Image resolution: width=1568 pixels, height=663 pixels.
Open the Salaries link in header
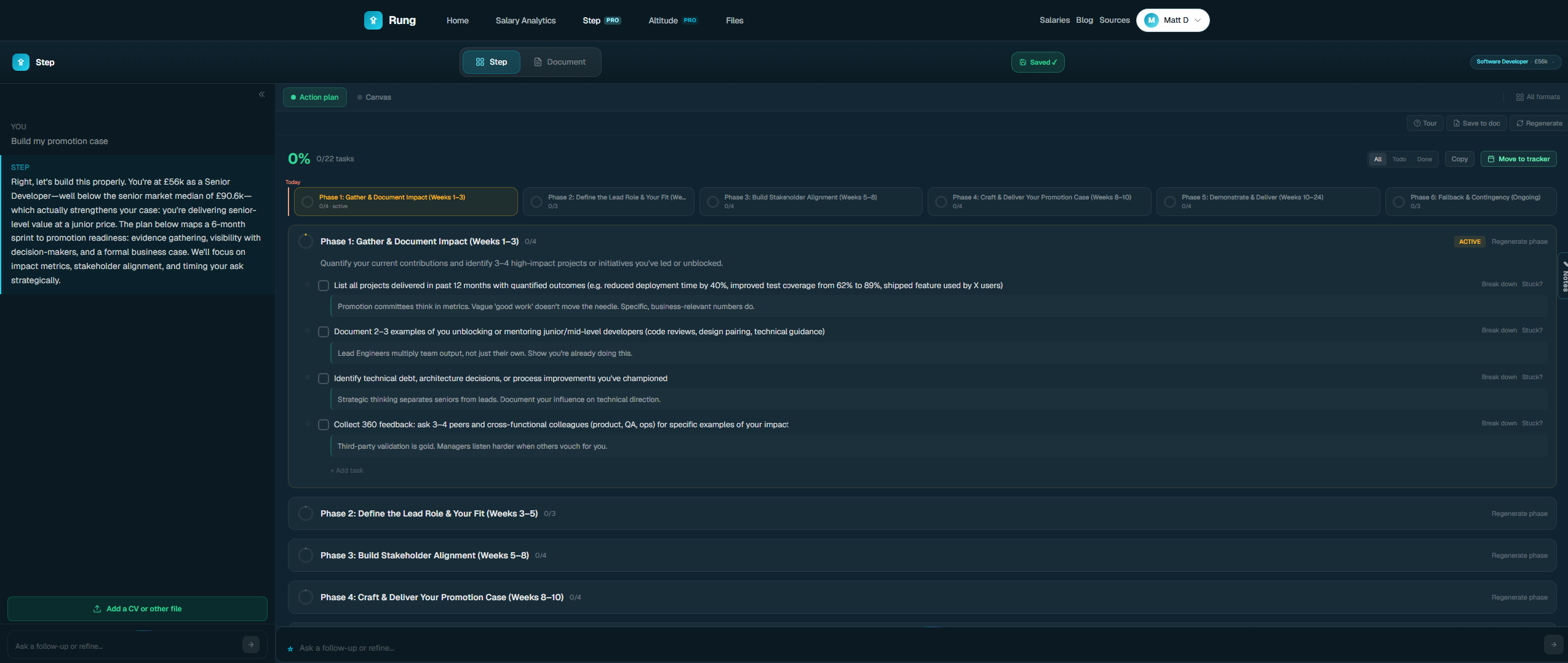pos(1054,20)
